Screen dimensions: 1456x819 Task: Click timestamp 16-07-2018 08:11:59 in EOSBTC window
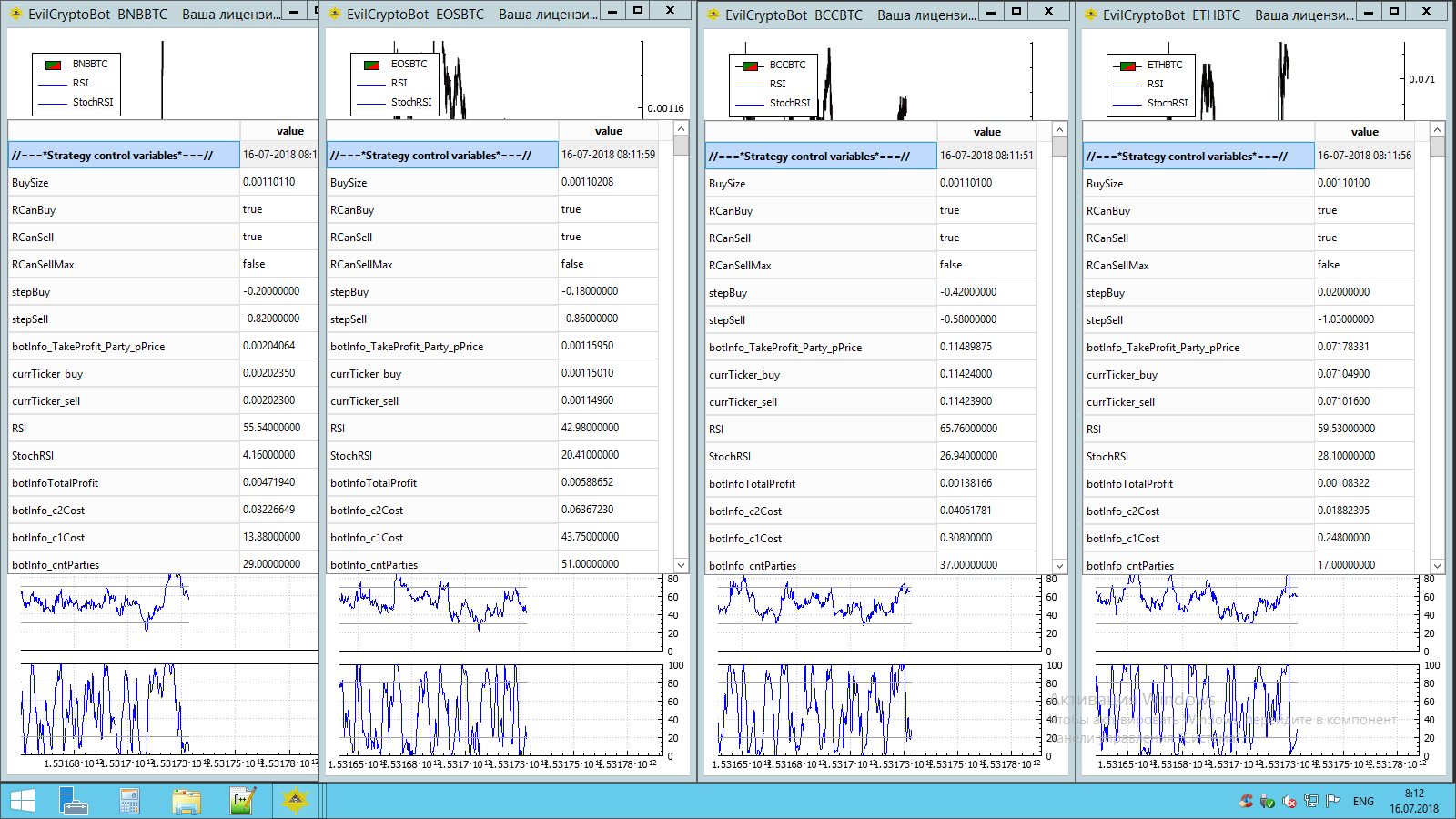coord(608,155)
